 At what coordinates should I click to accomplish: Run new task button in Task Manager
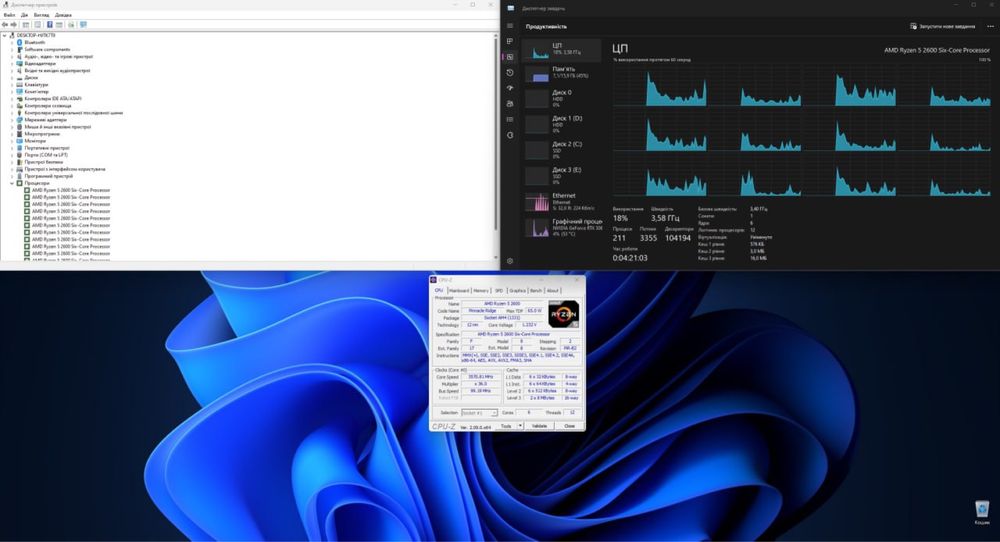(943, 26)
